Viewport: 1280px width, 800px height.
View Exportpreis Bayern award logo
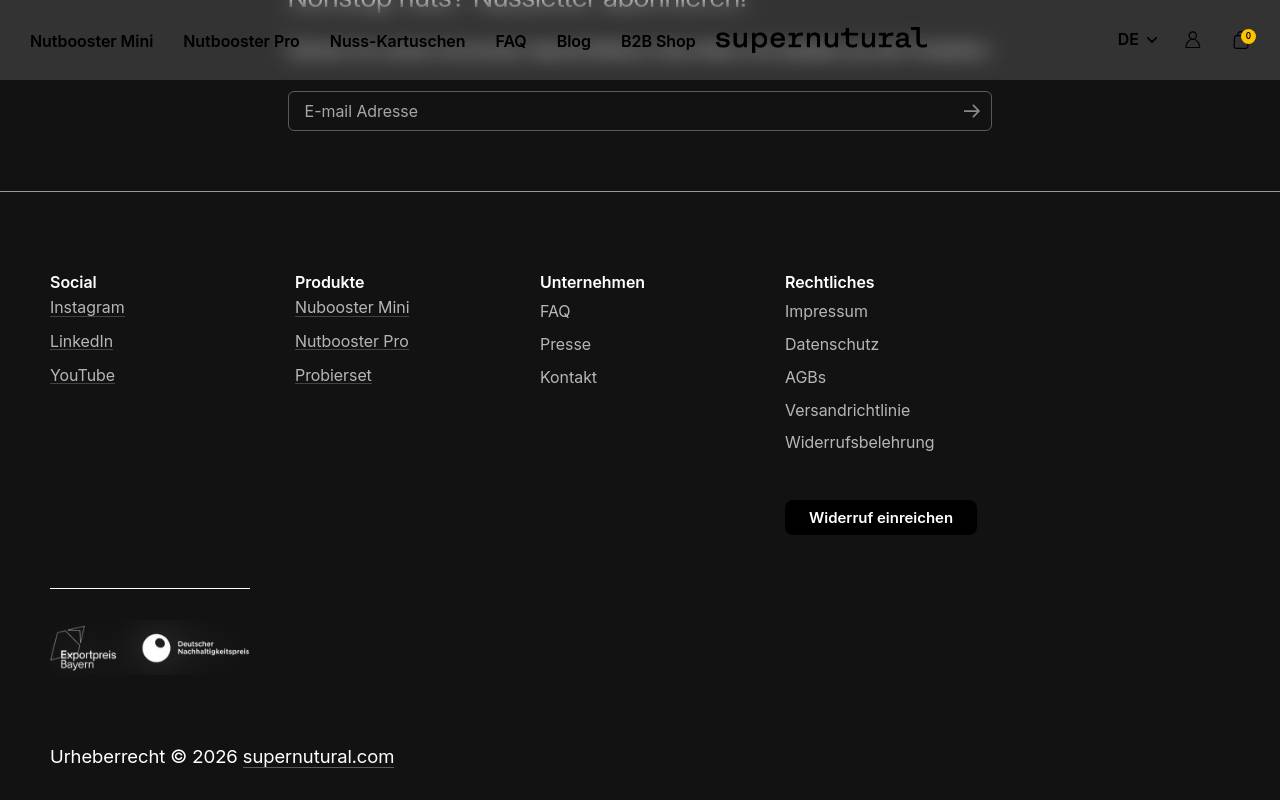click(x=84, y=648)
